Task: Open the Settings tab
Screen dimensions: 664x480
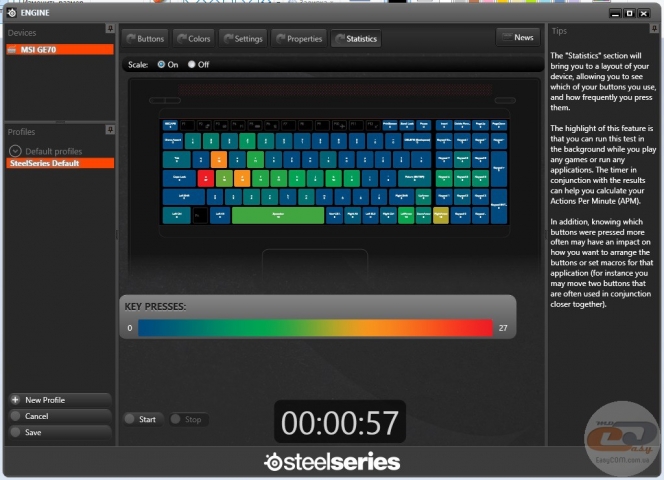Action: (x=243, y=39)
